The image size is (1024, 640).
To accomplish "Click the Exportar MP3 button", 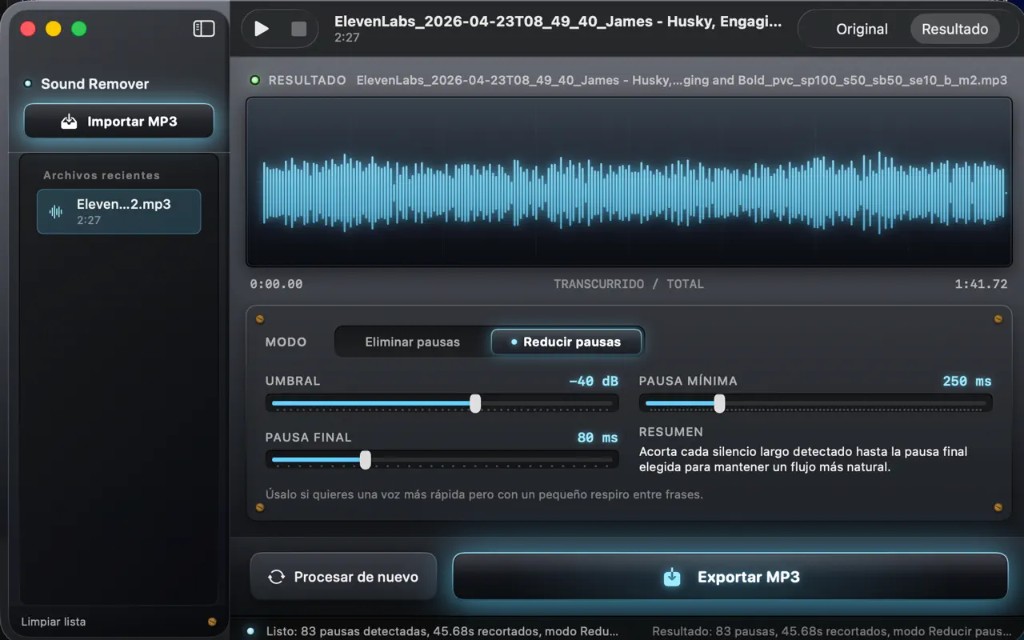I will pyautogui.click(x=730, y=577).
